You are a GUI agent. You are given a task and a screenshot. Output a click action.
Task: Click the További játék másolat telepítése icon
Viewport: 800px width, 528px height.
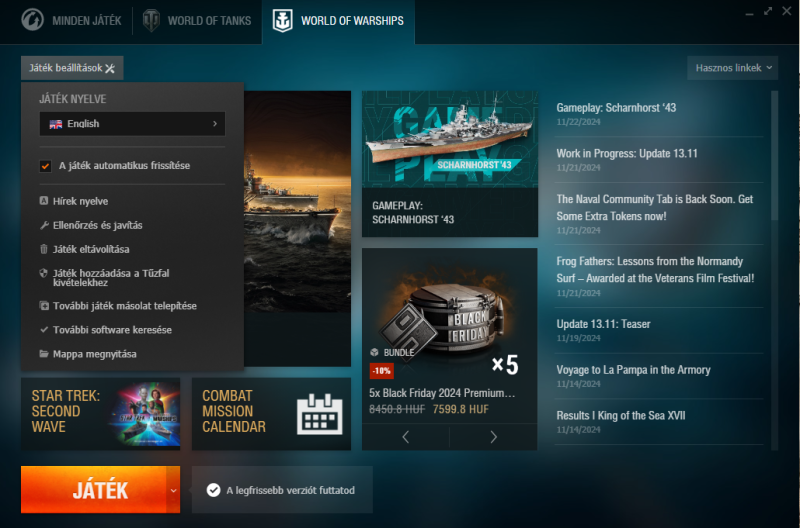tap(44, 306)
